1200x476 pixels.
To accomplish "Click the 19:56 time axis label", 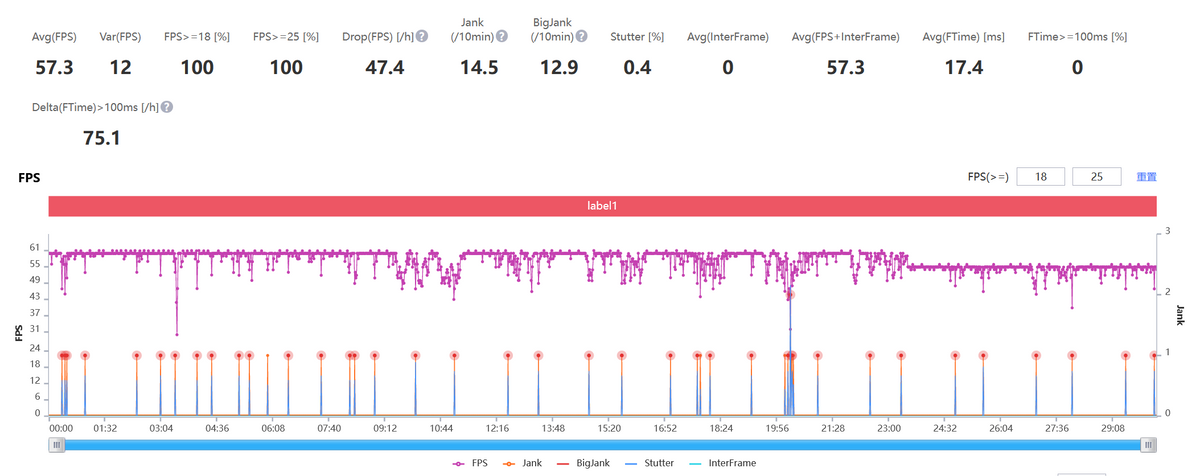I will pyautogui.click(x=777, y=427).
